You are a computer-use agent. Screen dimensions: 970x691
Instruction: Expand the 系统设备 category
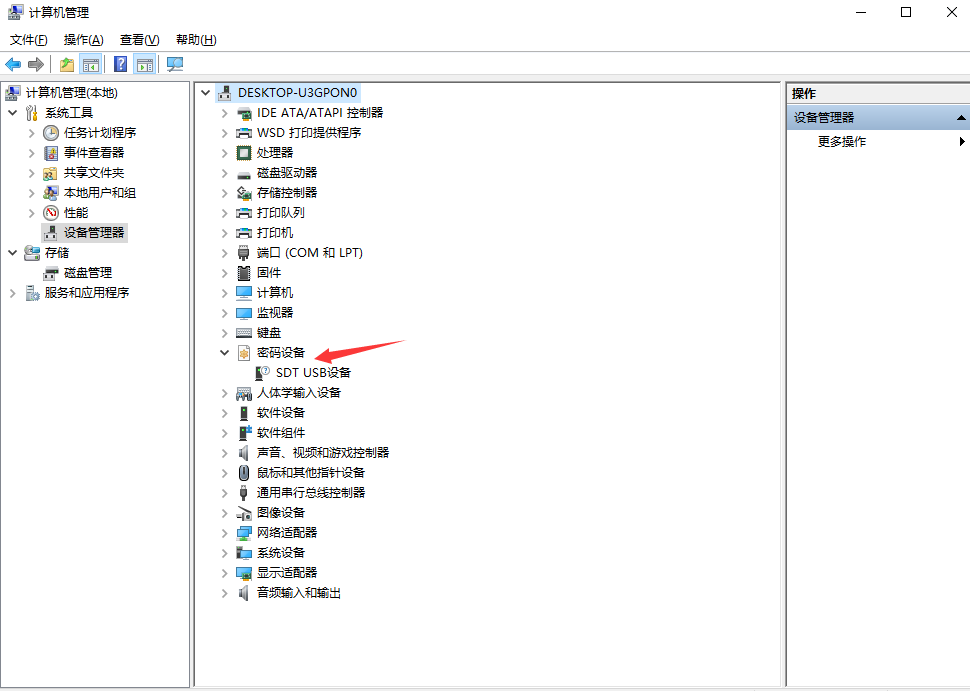pos(225,553)
